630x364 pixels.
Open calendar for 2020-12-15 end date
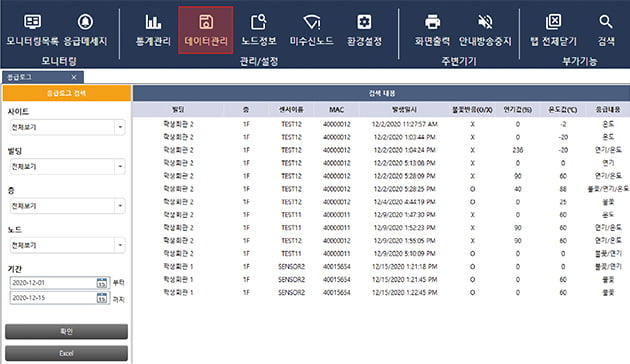tap(102, 298)
